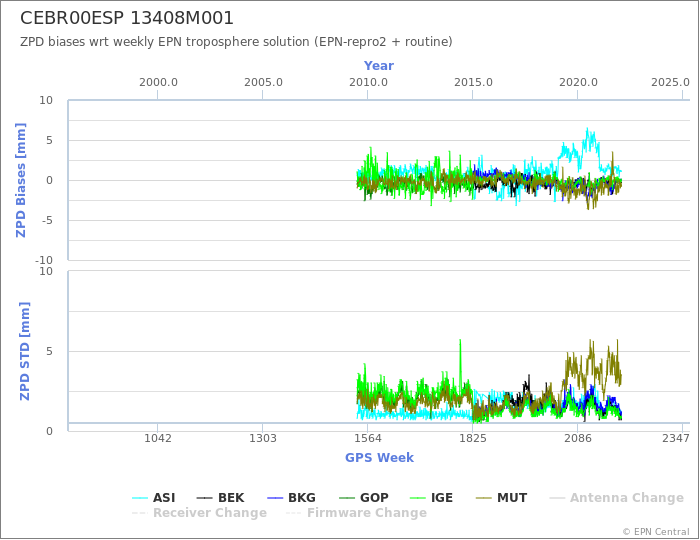Viewport: 700px width, 540px height.
Task: Enable the Firmware Change legend item
Action: tap(356, 513)
